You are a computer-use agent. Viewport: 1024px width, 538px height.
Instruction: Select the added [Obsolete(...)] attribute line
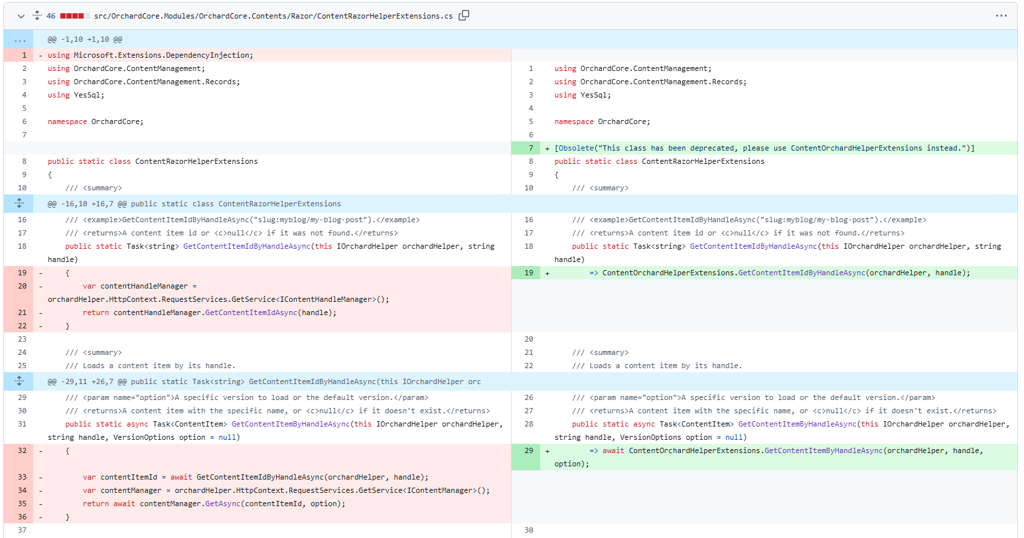(764, 148)
